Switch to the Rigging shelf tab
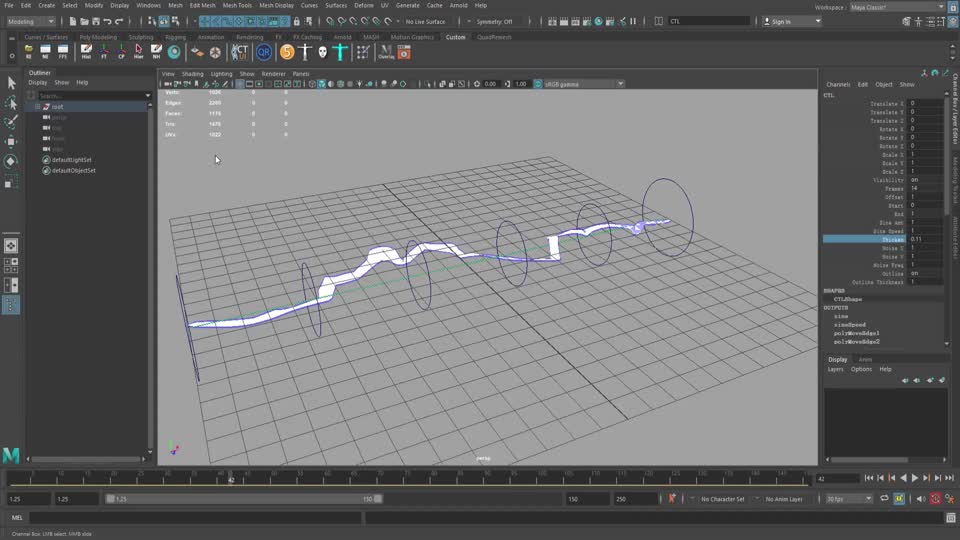Viewport: 960px width, 540px height. (175, 37)
